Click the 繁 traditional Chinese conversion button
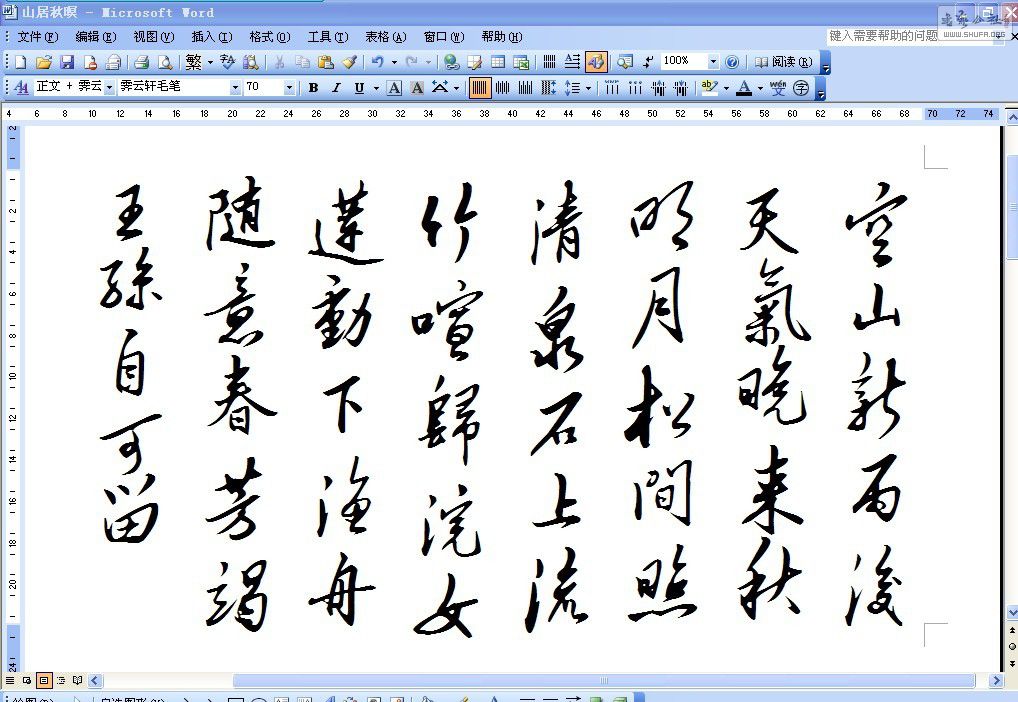Viewport: 1018px width, 702px height. pyautogui.click(x=194, y=62)
